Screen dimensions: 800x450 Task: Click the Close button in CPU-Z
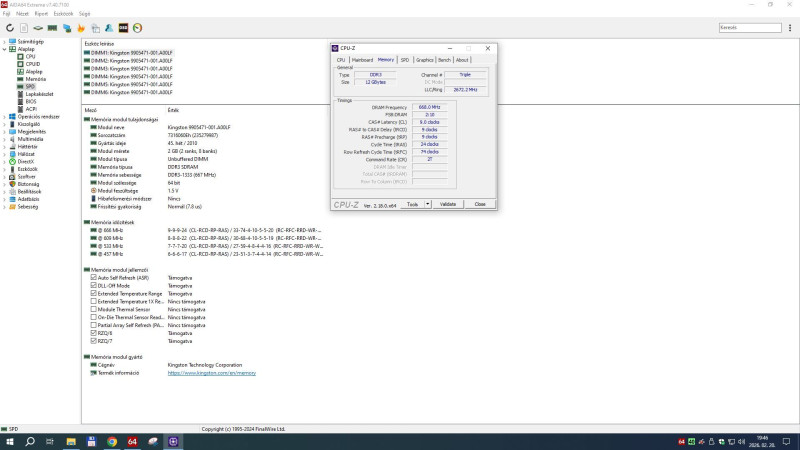480,204
